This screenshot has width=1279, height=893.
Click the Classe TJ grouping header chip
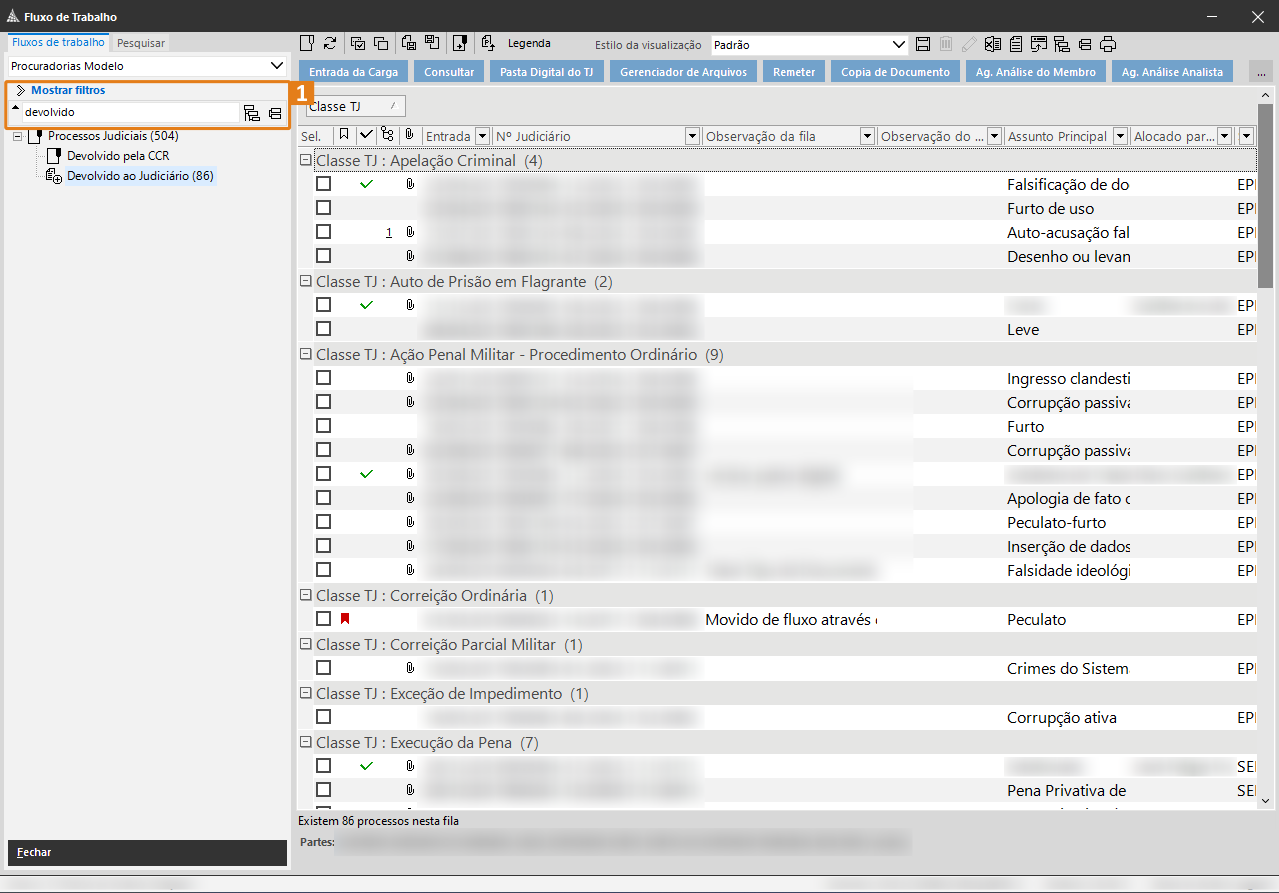click(x=356, y=106)
